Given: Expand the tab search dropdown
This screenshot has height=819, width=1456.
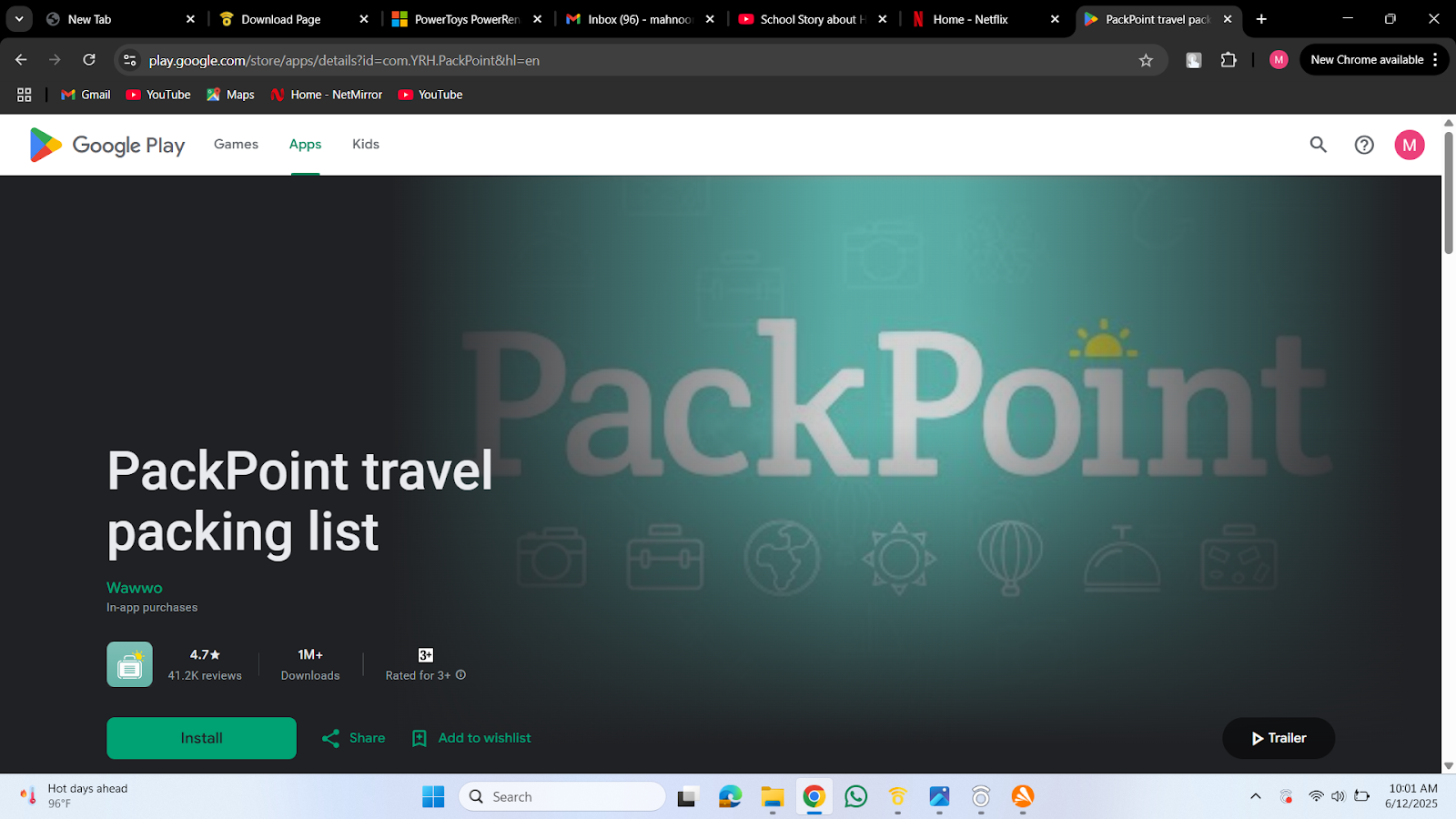Looking at the screenshot, I should click(19, 18).
